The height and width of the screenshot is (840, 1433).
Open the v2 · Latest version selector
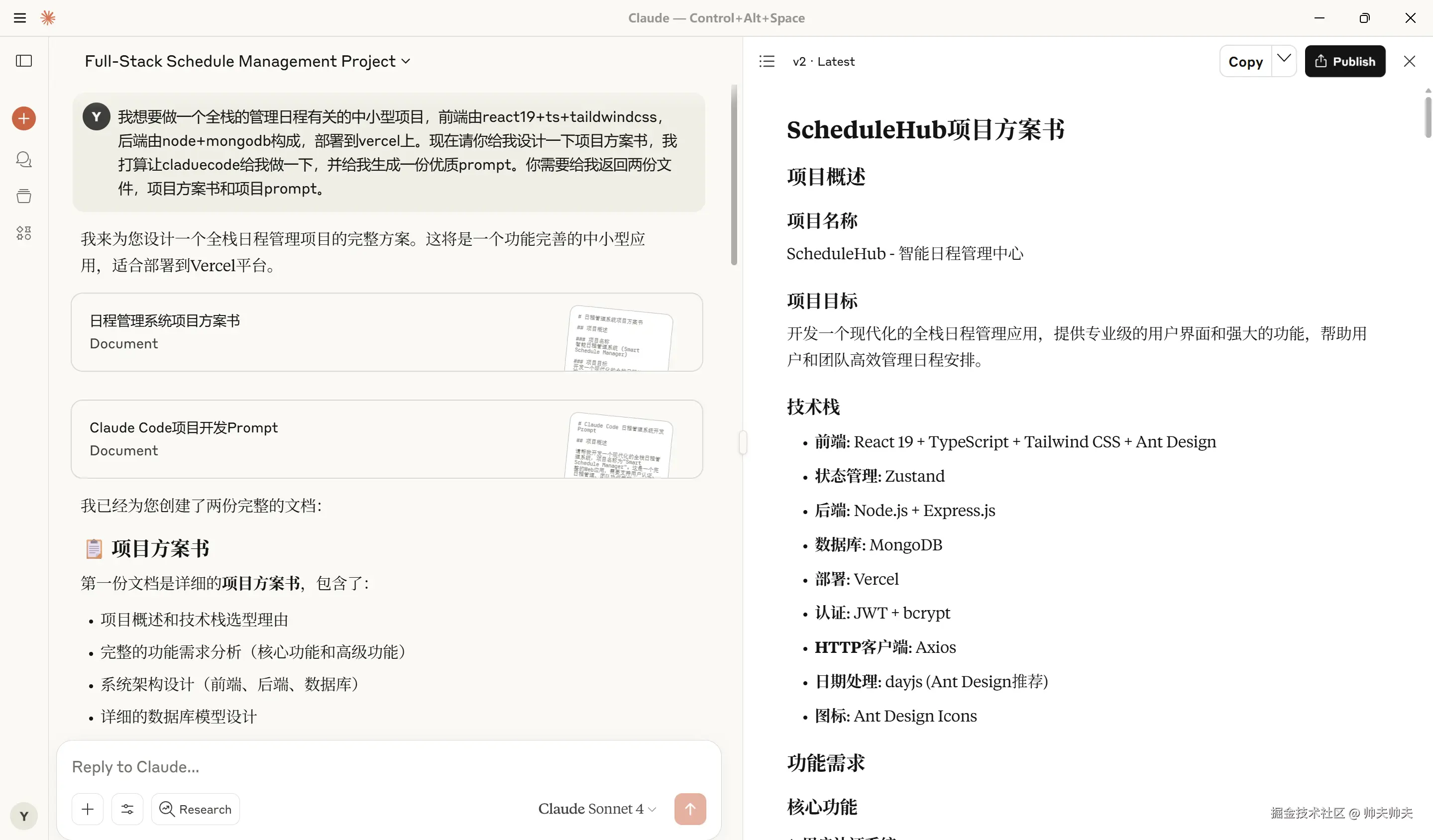pyautogui.click(x=823, y=61)
